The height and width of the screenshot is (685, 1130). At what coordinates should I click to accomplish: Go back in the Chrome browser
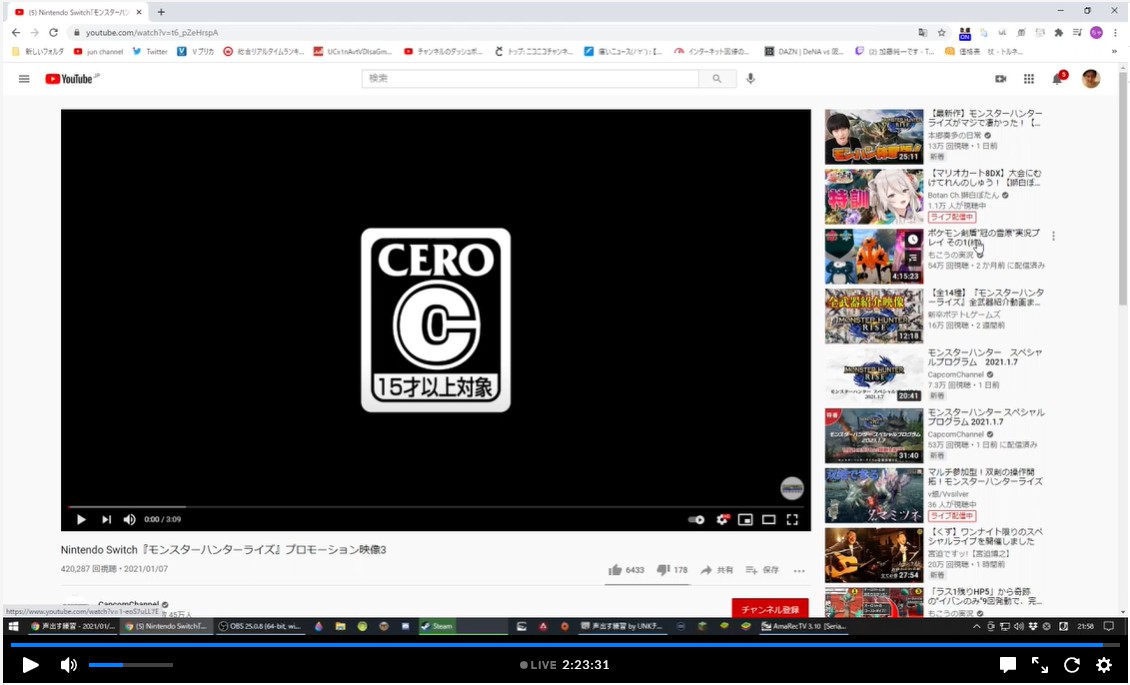(16, 32)
